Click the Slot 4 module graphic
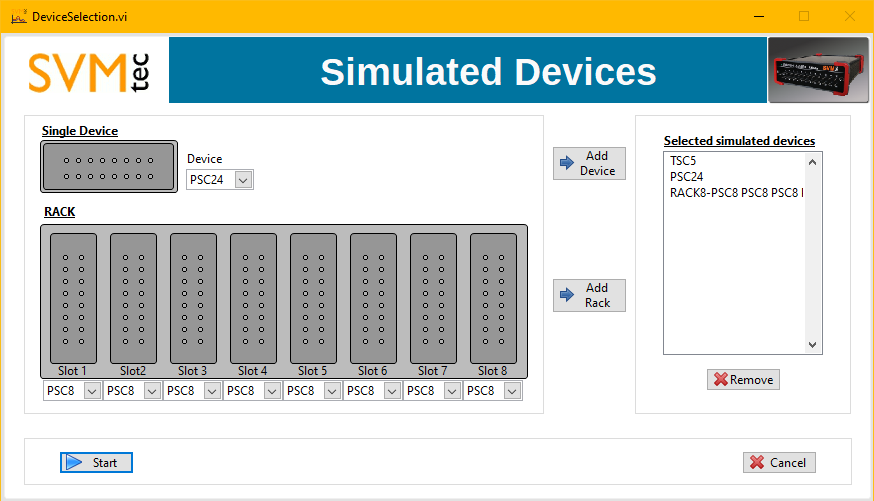The image size is (874, 501). [x=254, y=298]
